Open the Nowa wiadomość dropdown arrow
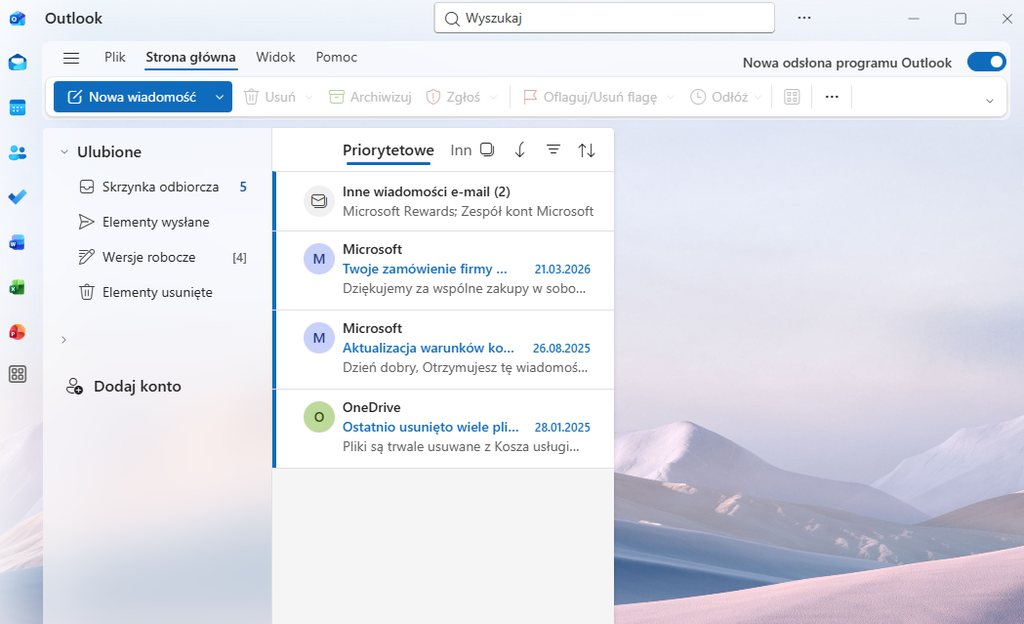Screen dimensions: 1024x624 pos(219,97)
